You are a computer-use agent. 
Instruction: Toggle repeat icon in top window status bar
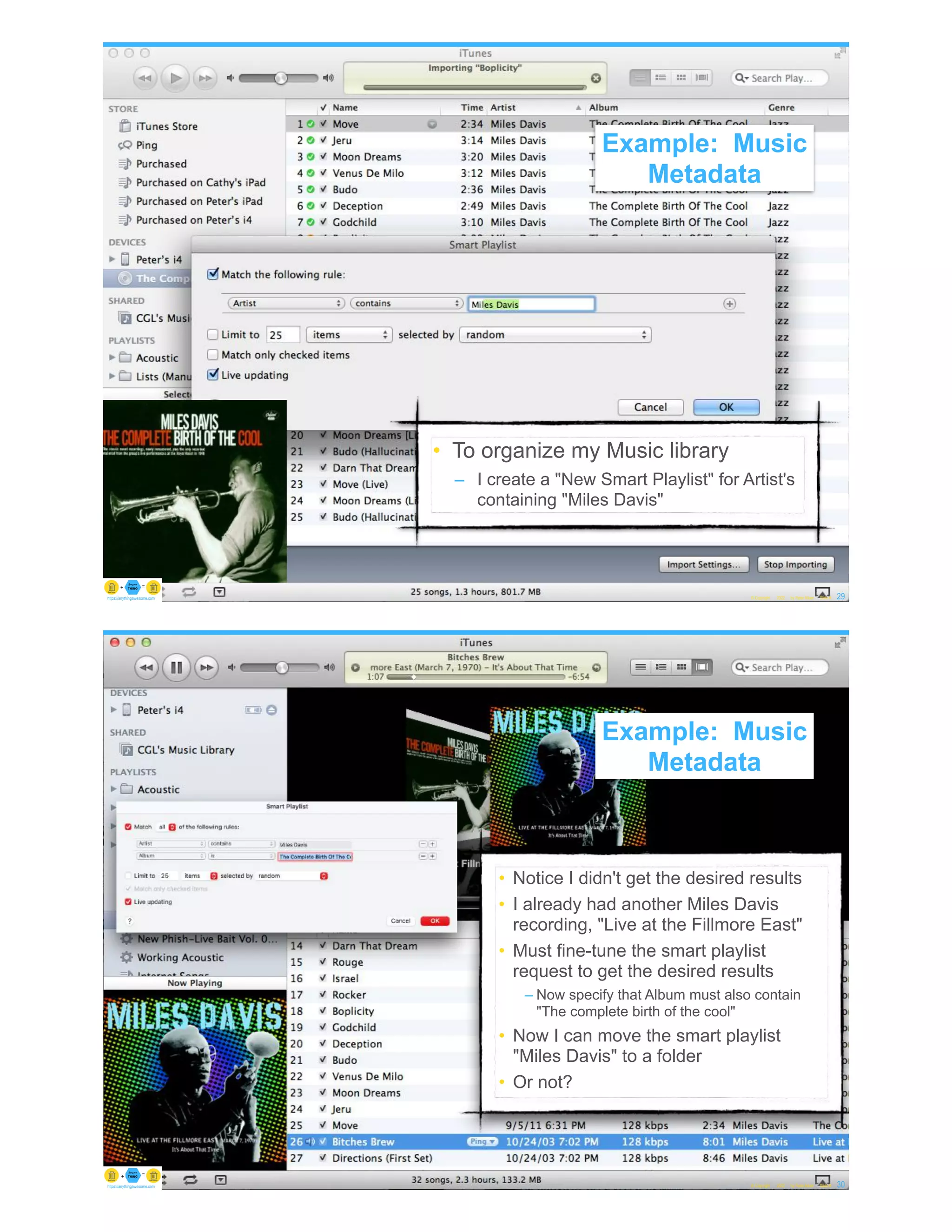(x=189, y=591)
